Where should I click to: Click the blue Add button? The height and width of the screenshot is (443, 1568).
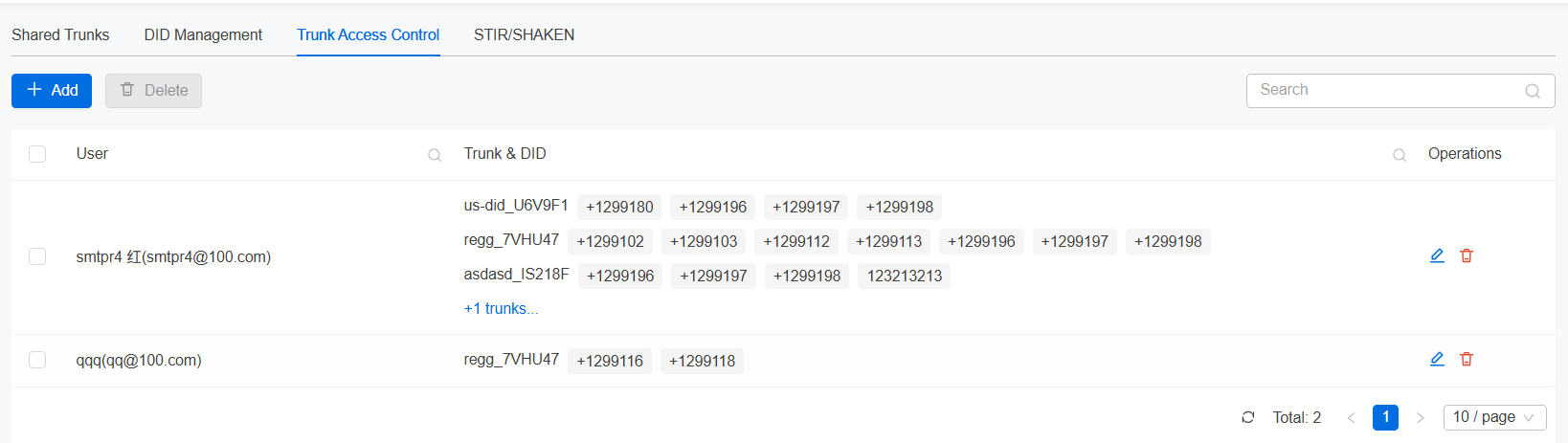coord(52,90)
